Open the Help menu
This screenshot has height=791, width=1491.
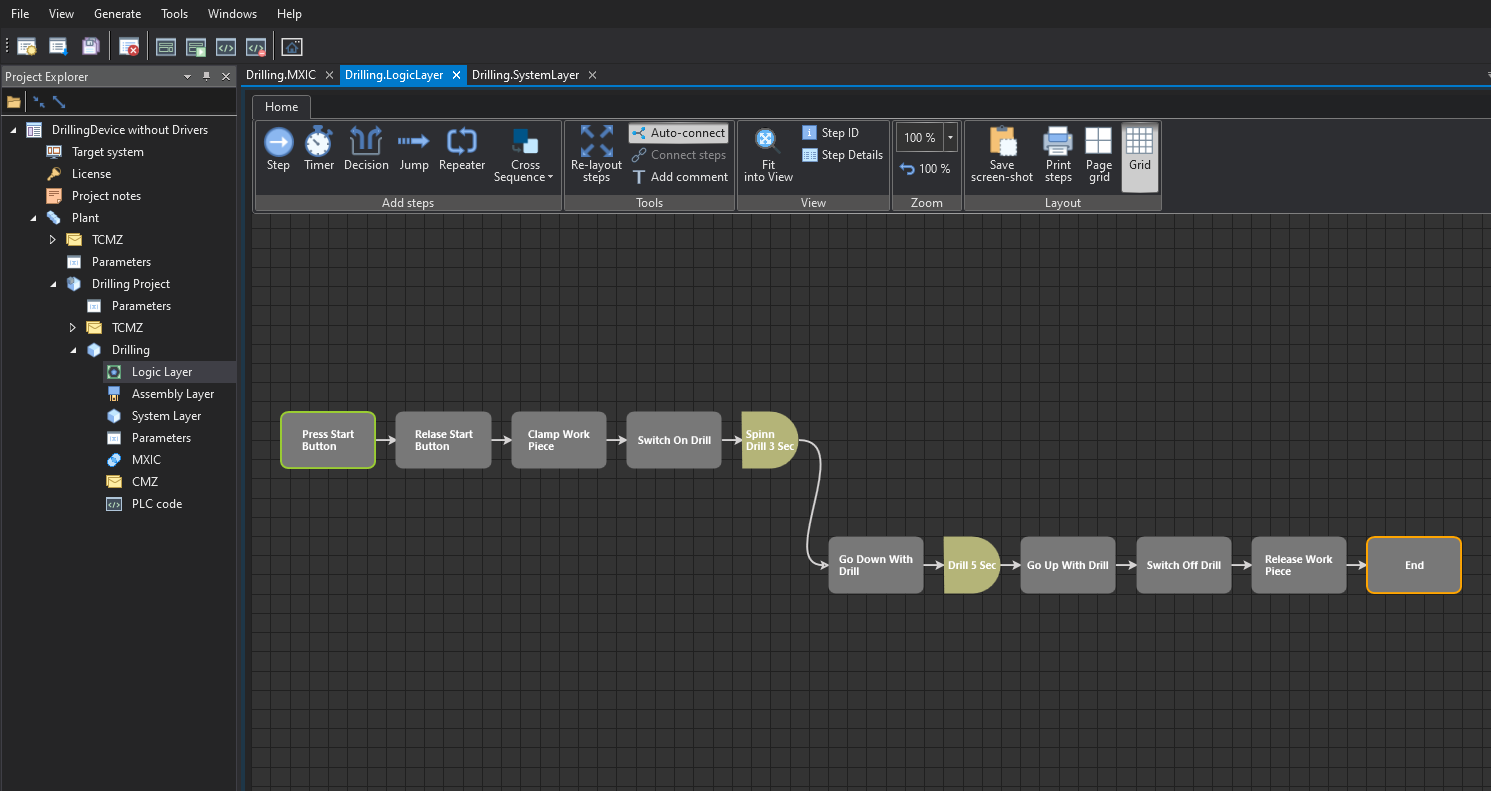point(289,14)
